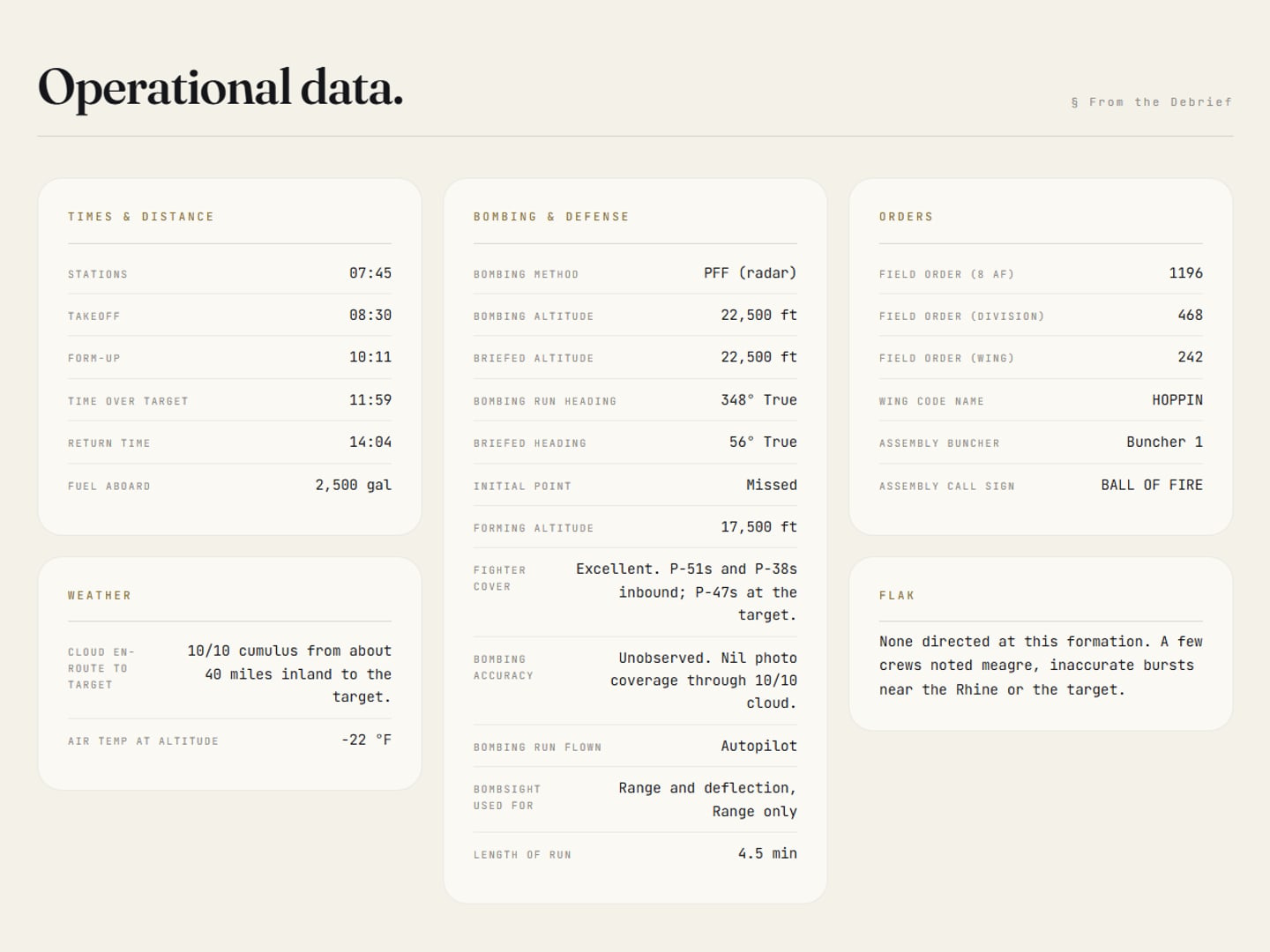
Task: Click the Orders card title
Action: [906, 217]
